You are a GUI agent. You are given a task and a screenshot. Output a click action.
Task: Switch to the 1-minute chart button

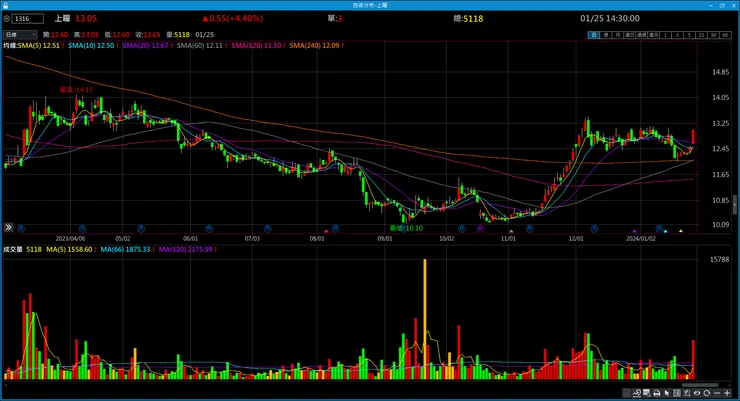tap(665, 35)
